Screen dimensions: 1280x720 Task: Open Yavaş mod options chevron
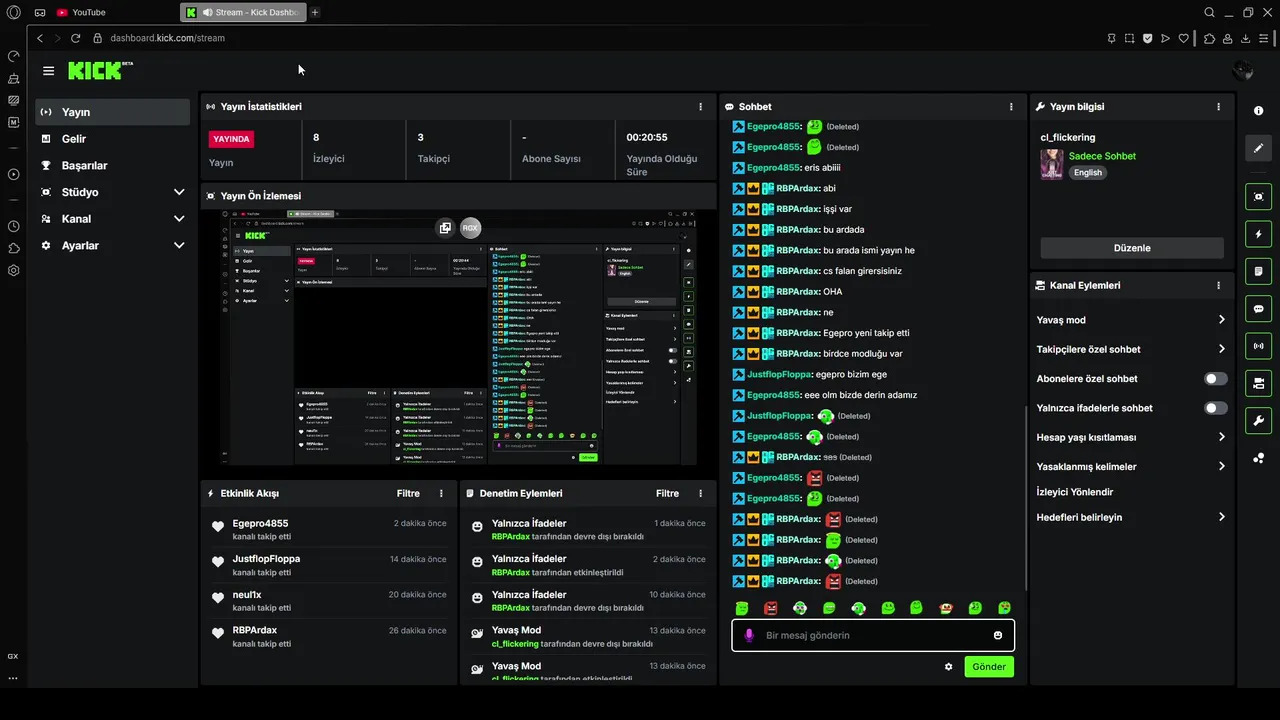coord(1221,320)
